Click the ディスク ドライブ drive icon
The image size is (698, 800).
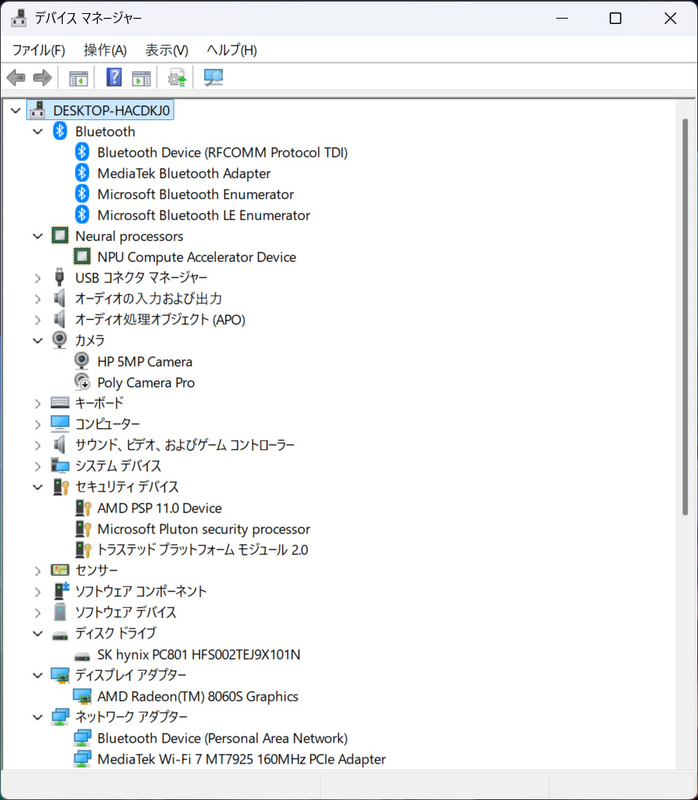pos(60,635)
